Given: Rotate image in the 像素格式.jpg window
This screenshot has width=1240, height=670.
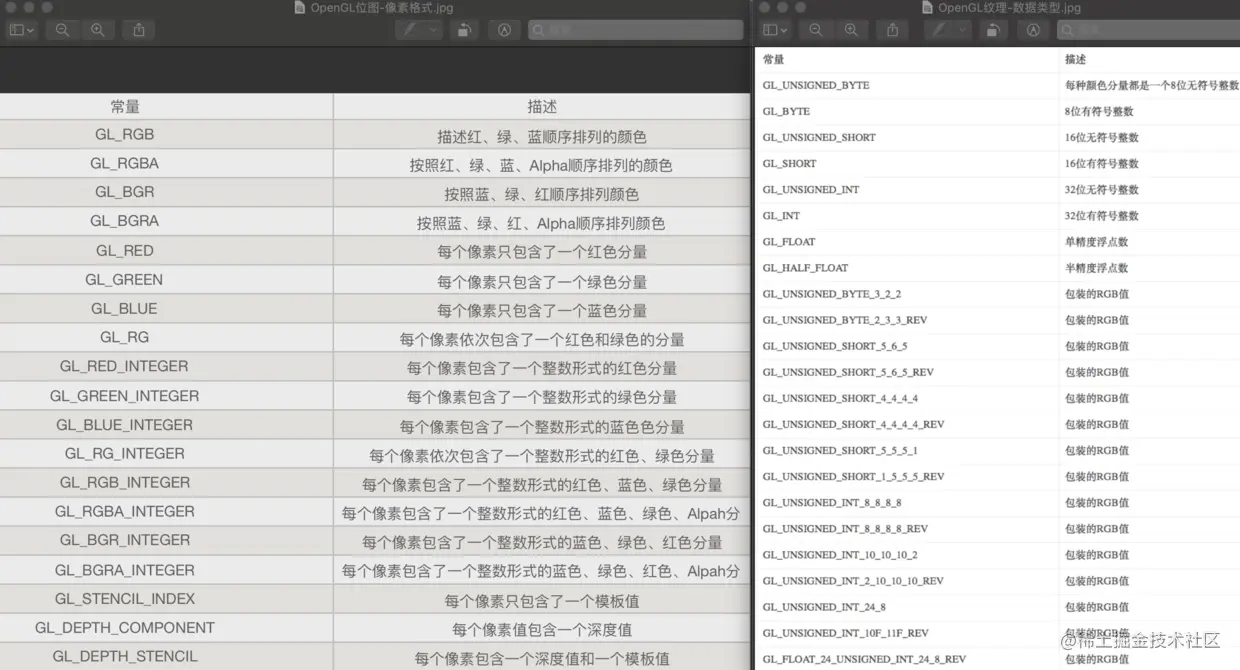Looking at the screenshot, I should [x=465, y=30].
